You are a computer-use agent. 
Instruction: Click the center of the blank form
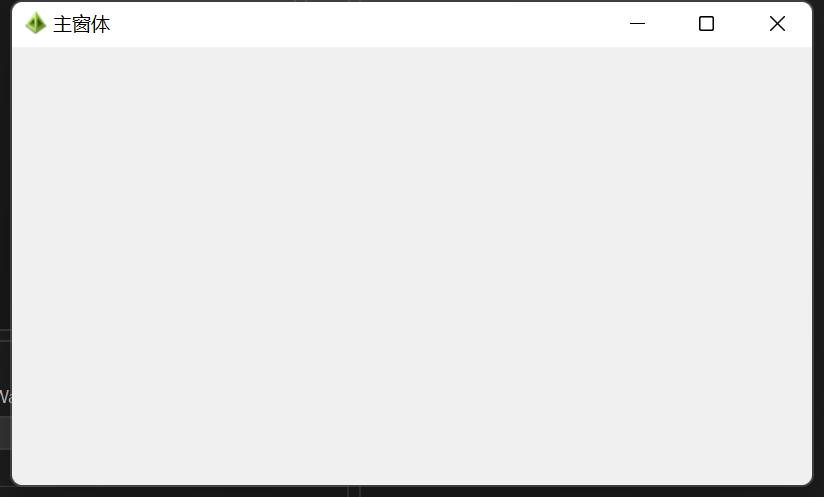(x=412, y=265)
